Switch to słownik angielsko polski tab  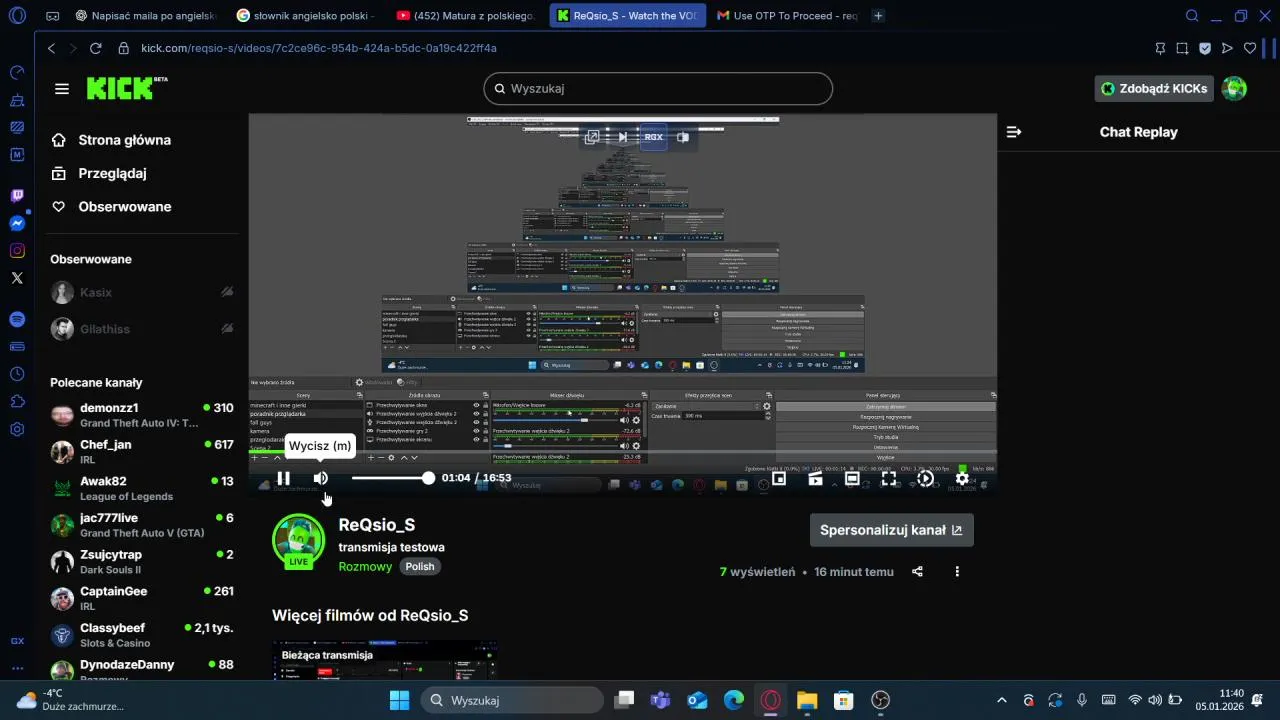tap(305, 16)
